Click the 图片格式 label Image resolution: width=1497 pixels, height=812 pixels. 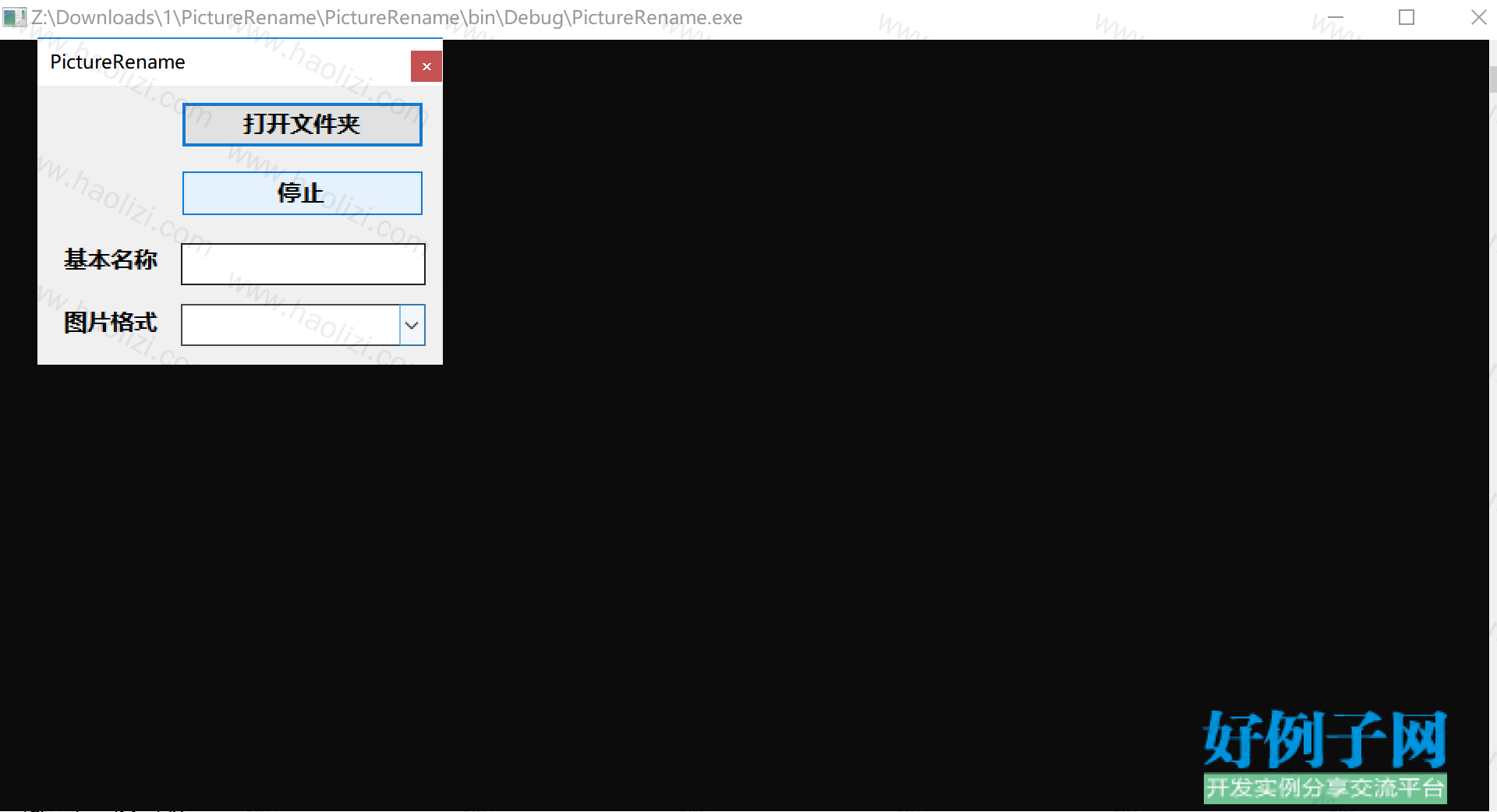pyautogui.click(x=111, y=323)
